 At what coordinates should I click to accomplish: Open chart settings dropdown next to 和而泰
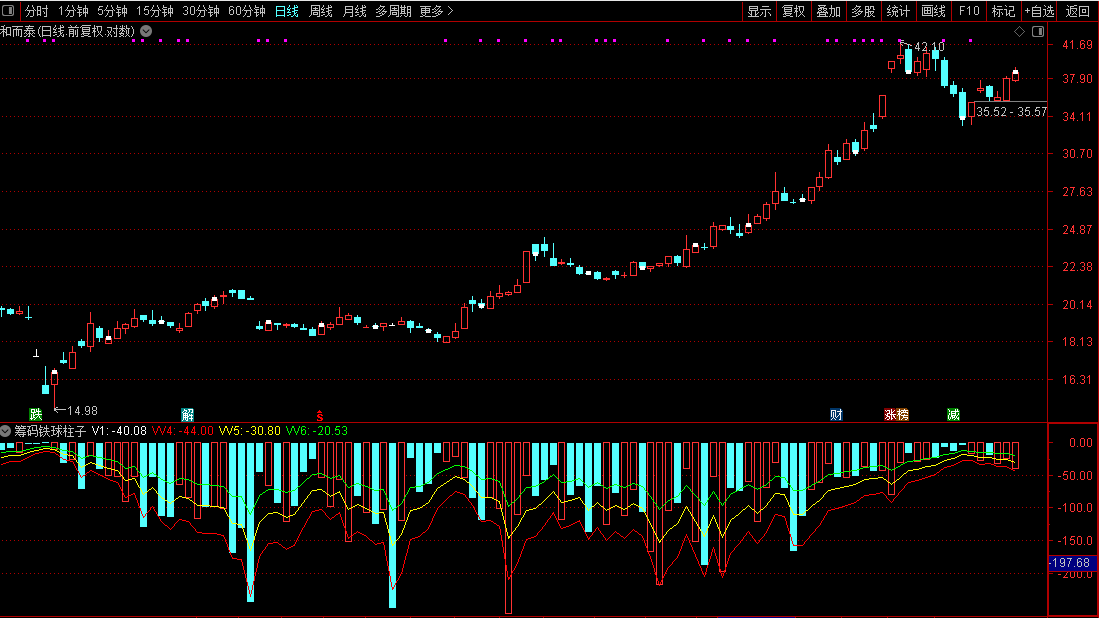pyautogui.click(x=146, y=31)
